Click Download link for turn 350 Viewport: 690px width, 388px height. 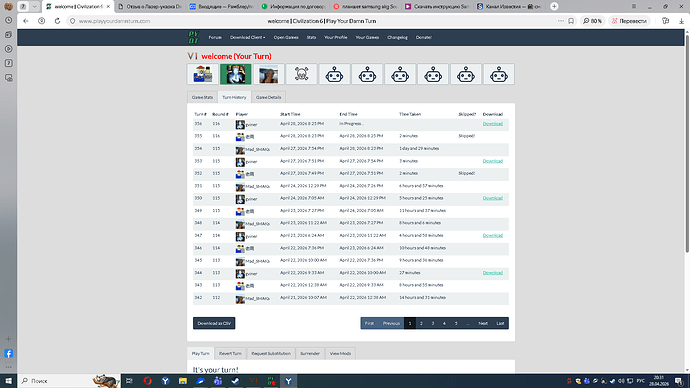point(492,198)
